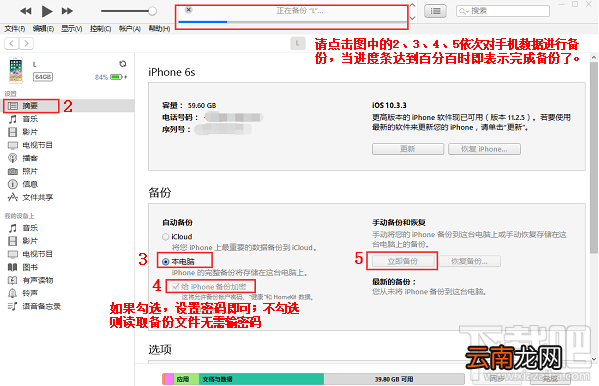This screenshot has height=386, width=599.
Task: Click the battery level icon
Action: point(116,77)
